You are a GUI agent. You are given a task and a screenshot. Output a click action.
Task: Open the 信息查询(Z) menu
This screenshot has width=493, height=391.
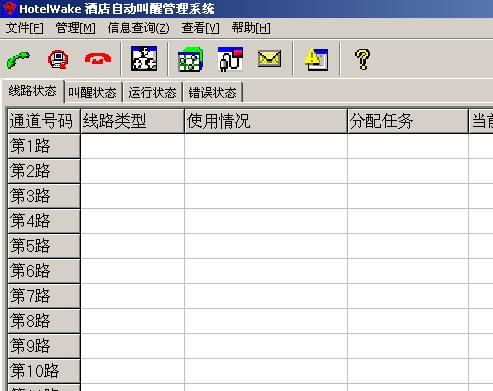(x=138, y=28)
